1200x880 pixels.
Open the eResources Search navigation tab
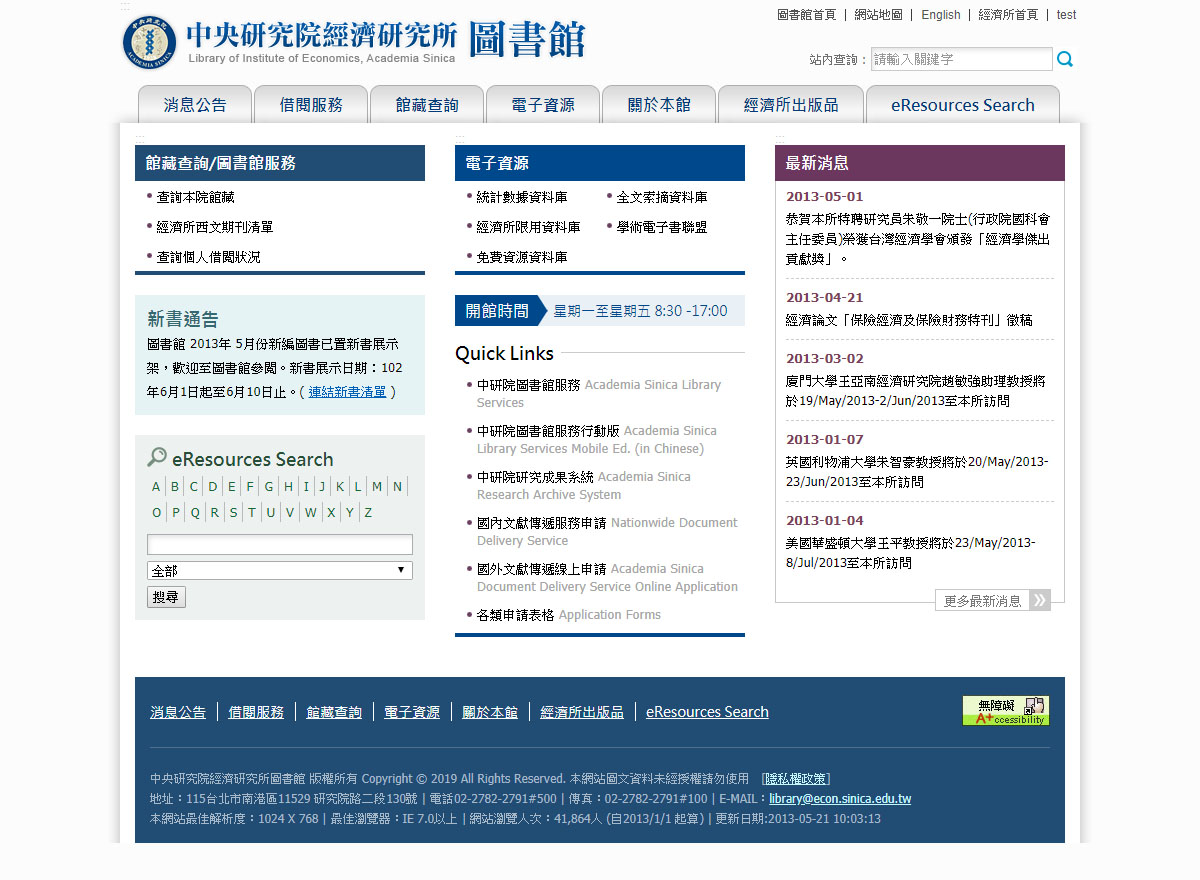coord(963,105)
